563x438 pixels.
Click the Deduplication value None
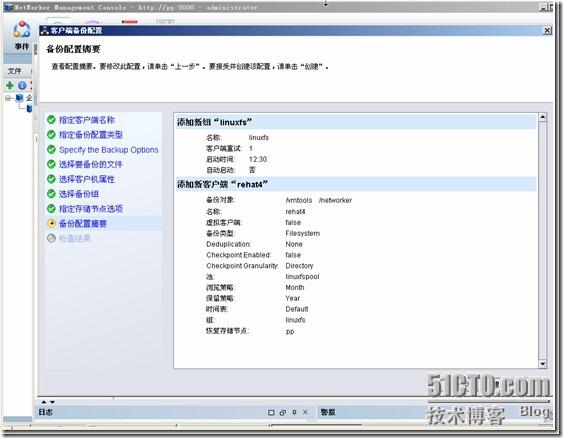point(294,244)
